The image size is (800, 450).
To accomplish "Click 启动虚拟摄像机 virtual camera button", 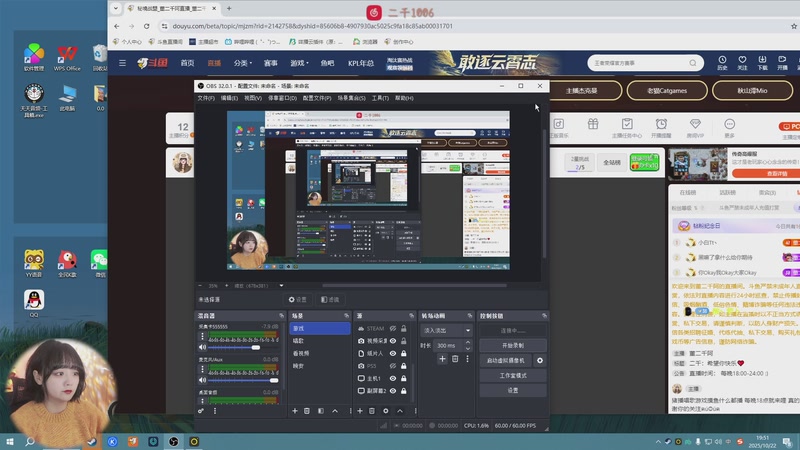I will pos(506,360).
